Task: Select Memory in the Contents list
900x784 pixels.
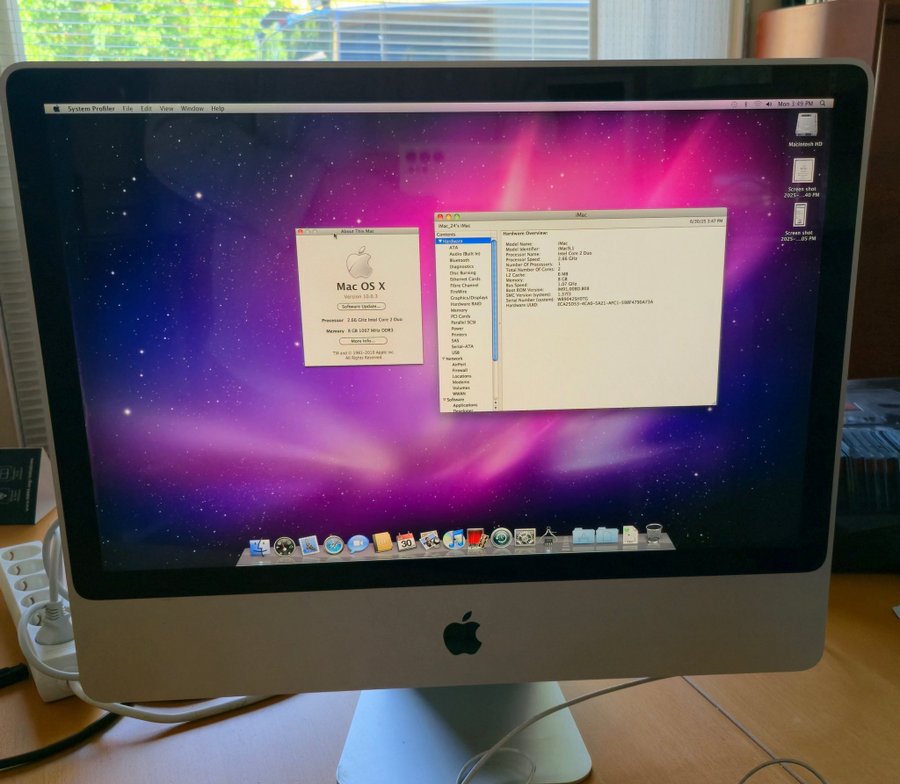Action: pyautogui.click(x=459, y=310)
